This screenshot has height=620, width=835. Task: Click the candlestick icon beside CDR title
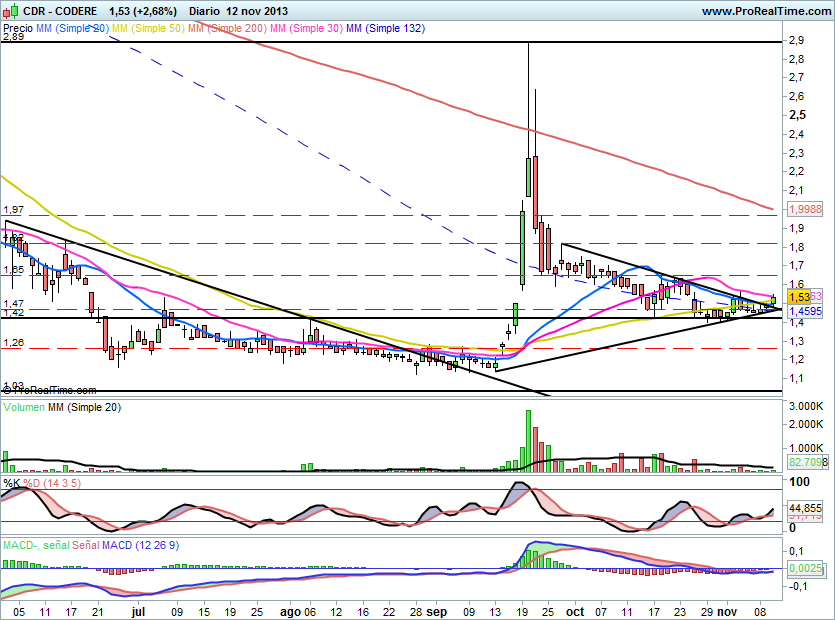click(11, 11)
